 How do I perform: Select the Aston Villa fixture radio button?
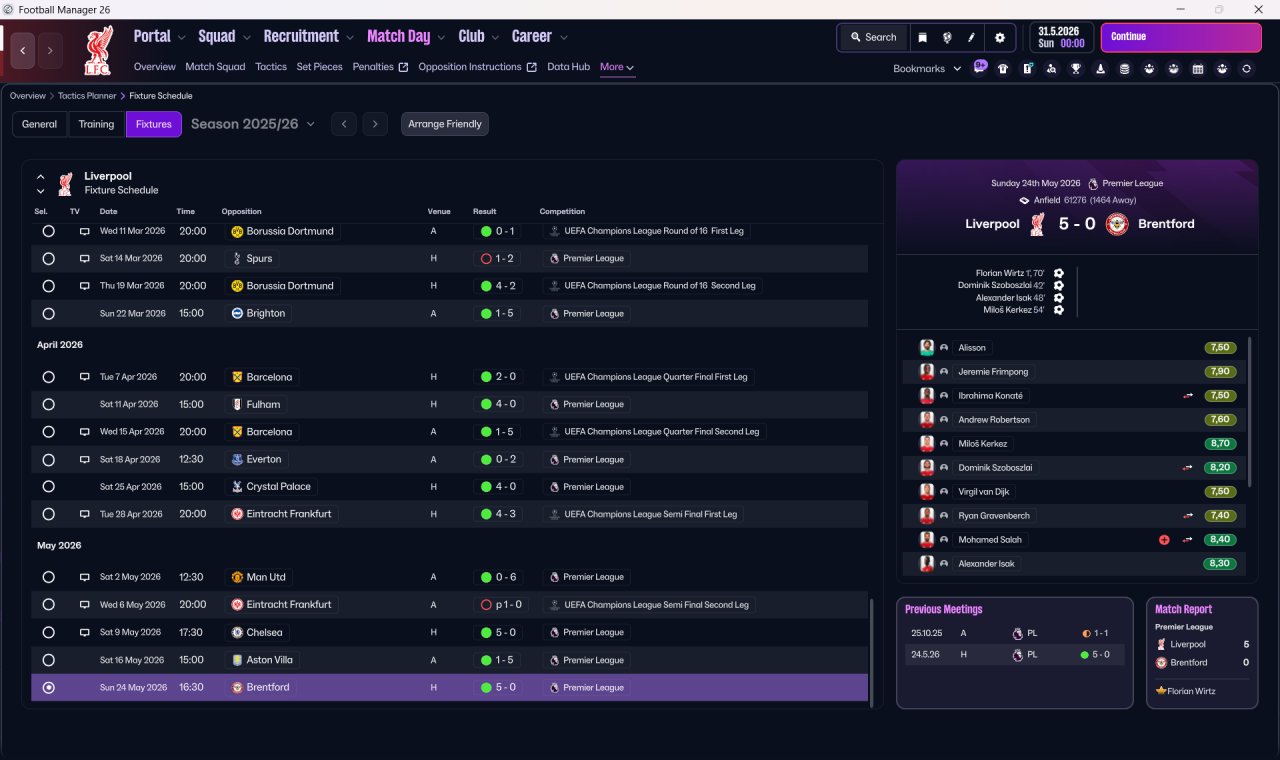click(x=48, y=660)
